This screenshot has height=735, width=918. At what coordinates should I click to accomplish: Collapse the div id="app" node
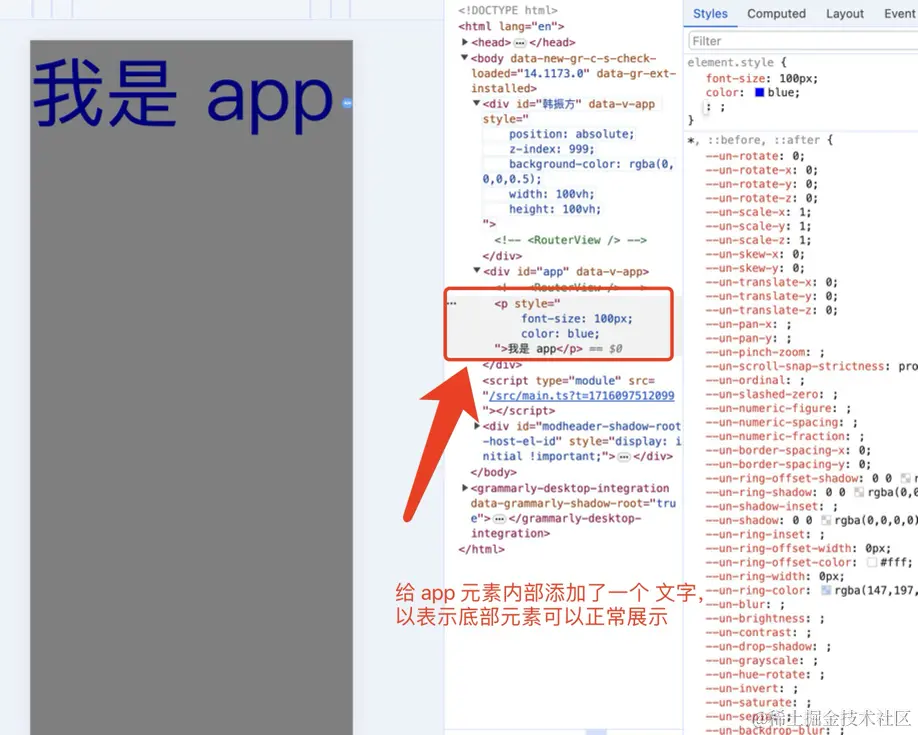click(x=477, y=271)
